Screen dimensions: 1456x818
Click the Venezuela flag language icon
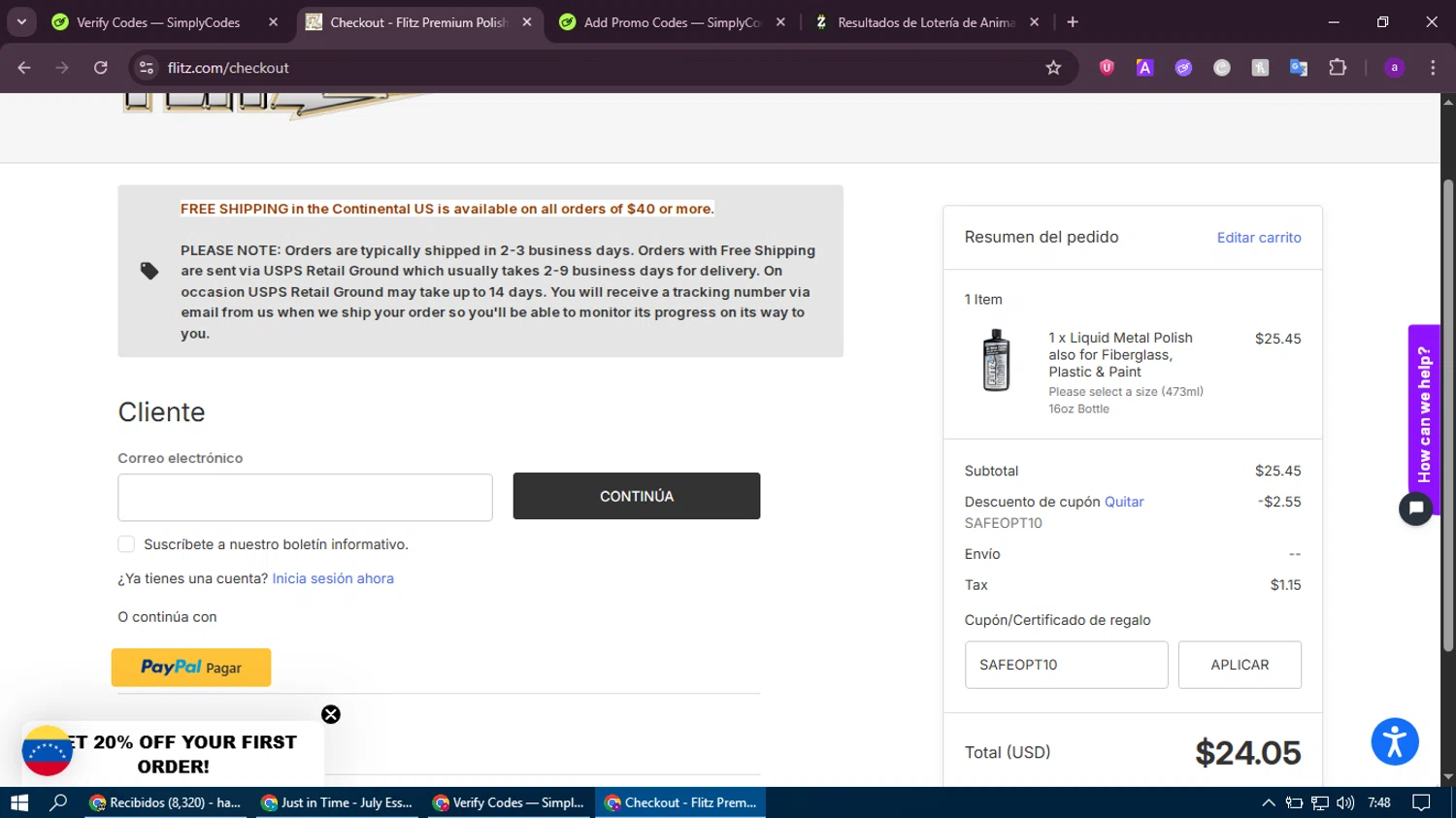(x=47, y=751)
